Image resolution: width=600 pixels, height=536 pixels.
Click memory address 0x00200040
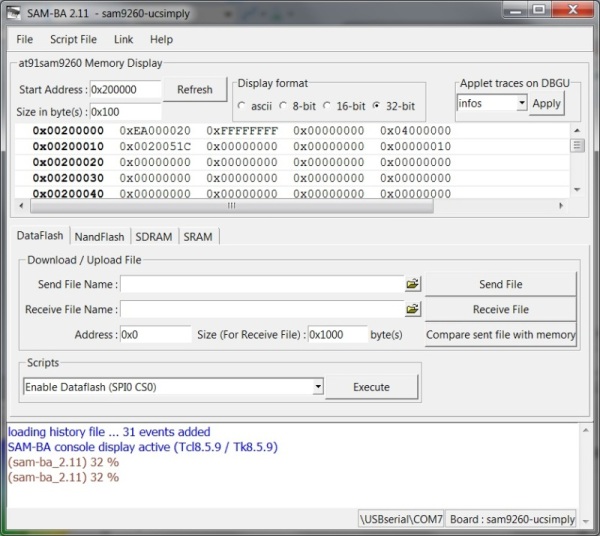click(68, 194)
